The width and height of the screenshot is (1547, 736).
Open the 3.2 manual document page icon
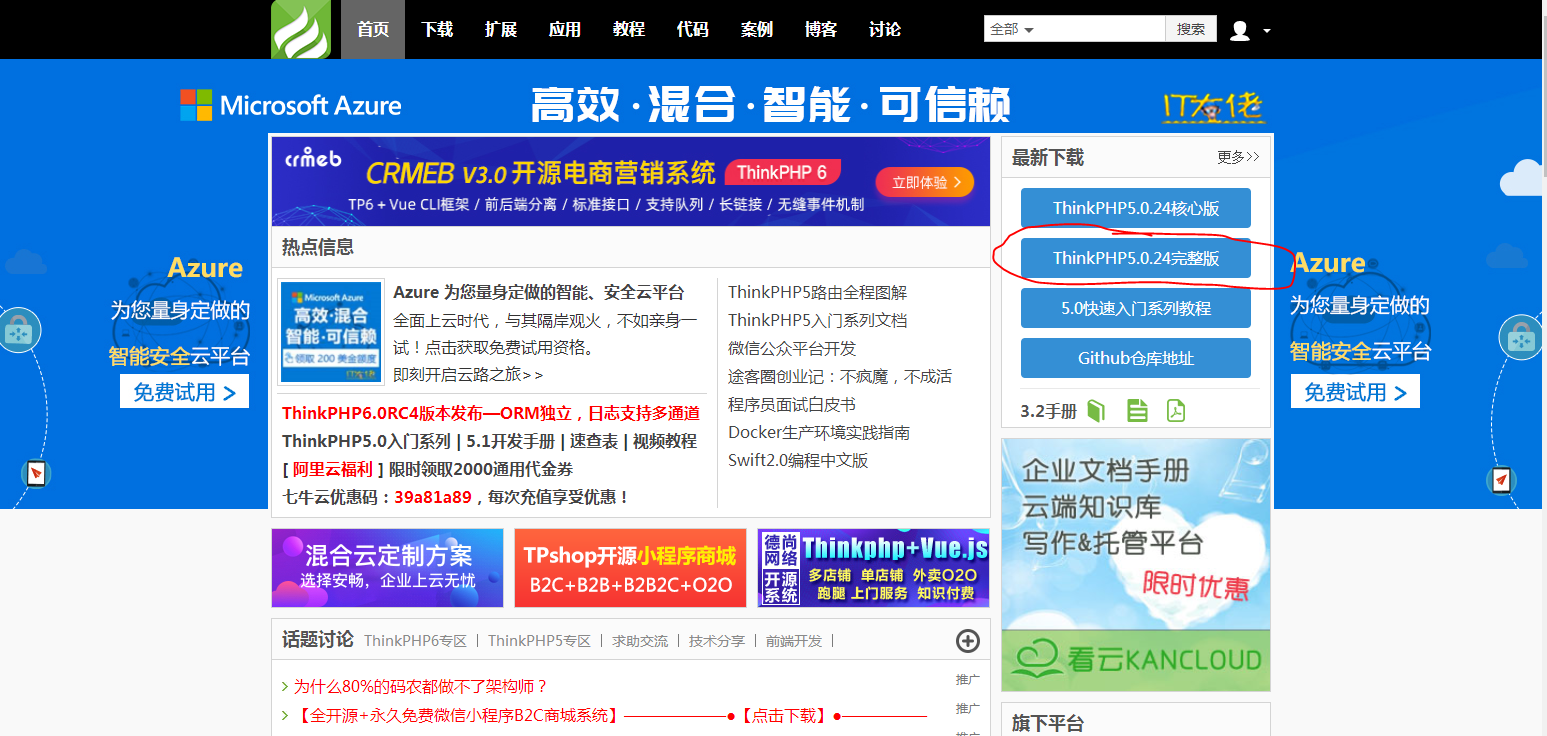(x=1137, y=410)
